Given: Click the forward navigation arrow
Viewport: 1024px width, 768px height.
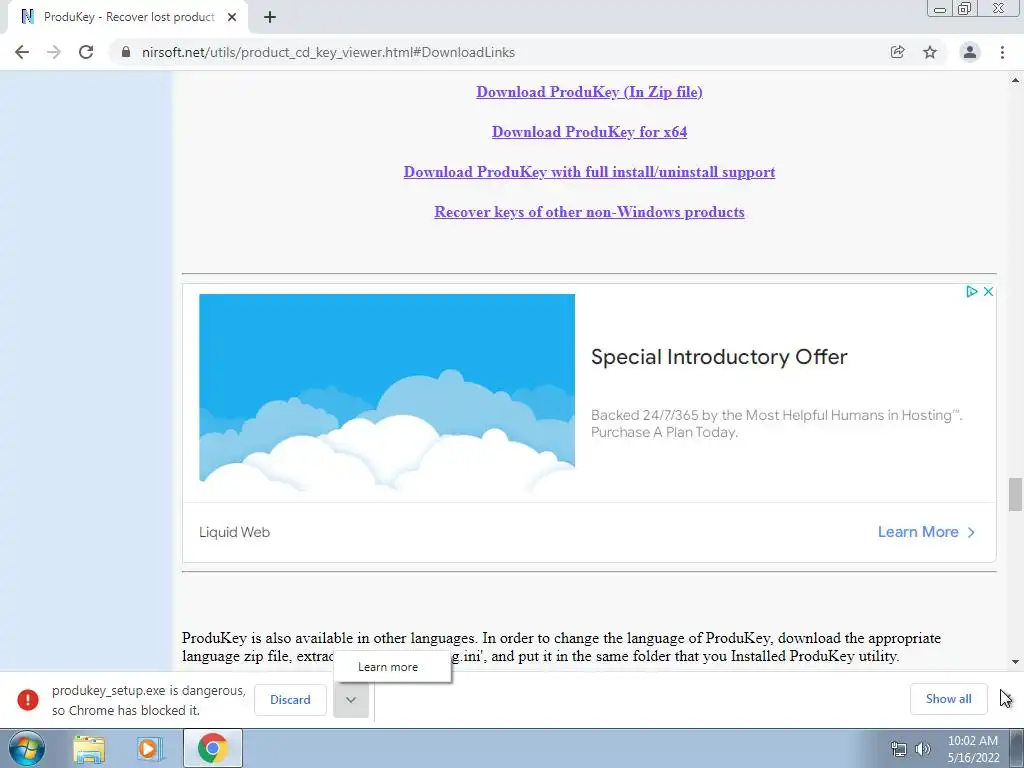Looking at the screenshot, I should (x=54, y=52).
